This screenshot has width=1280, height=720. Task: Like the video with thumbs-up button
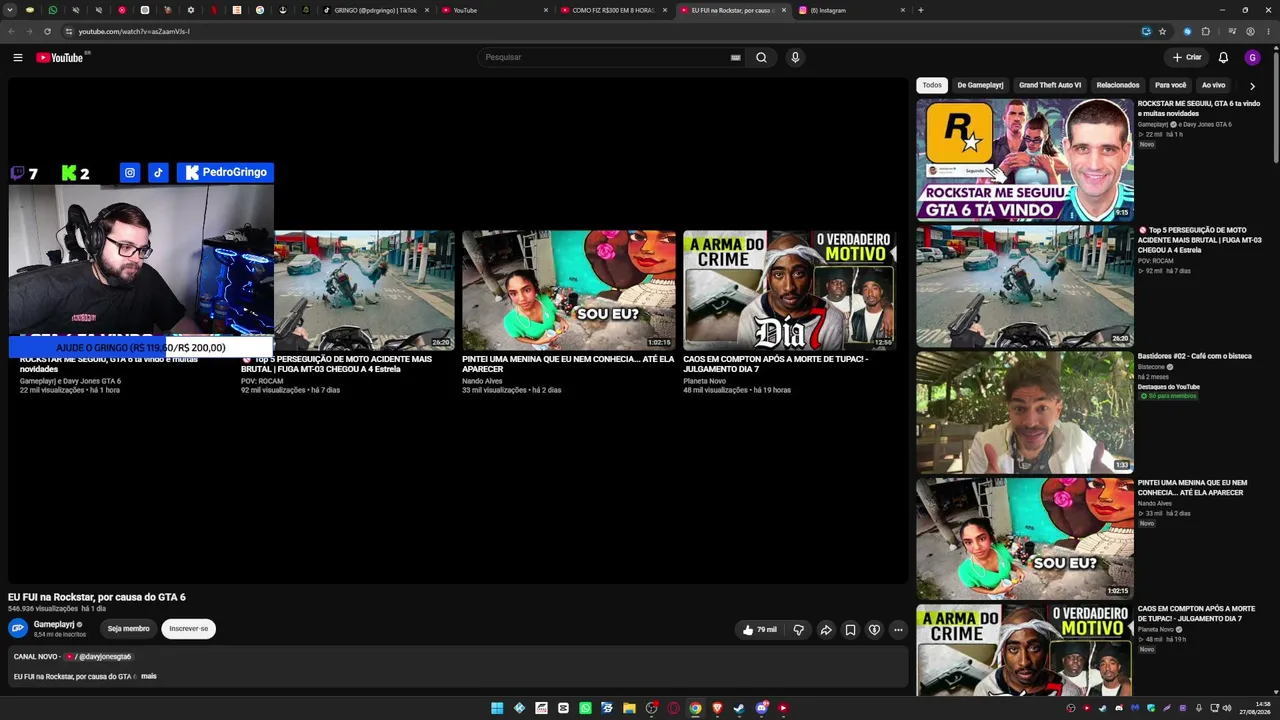point(759,630)
